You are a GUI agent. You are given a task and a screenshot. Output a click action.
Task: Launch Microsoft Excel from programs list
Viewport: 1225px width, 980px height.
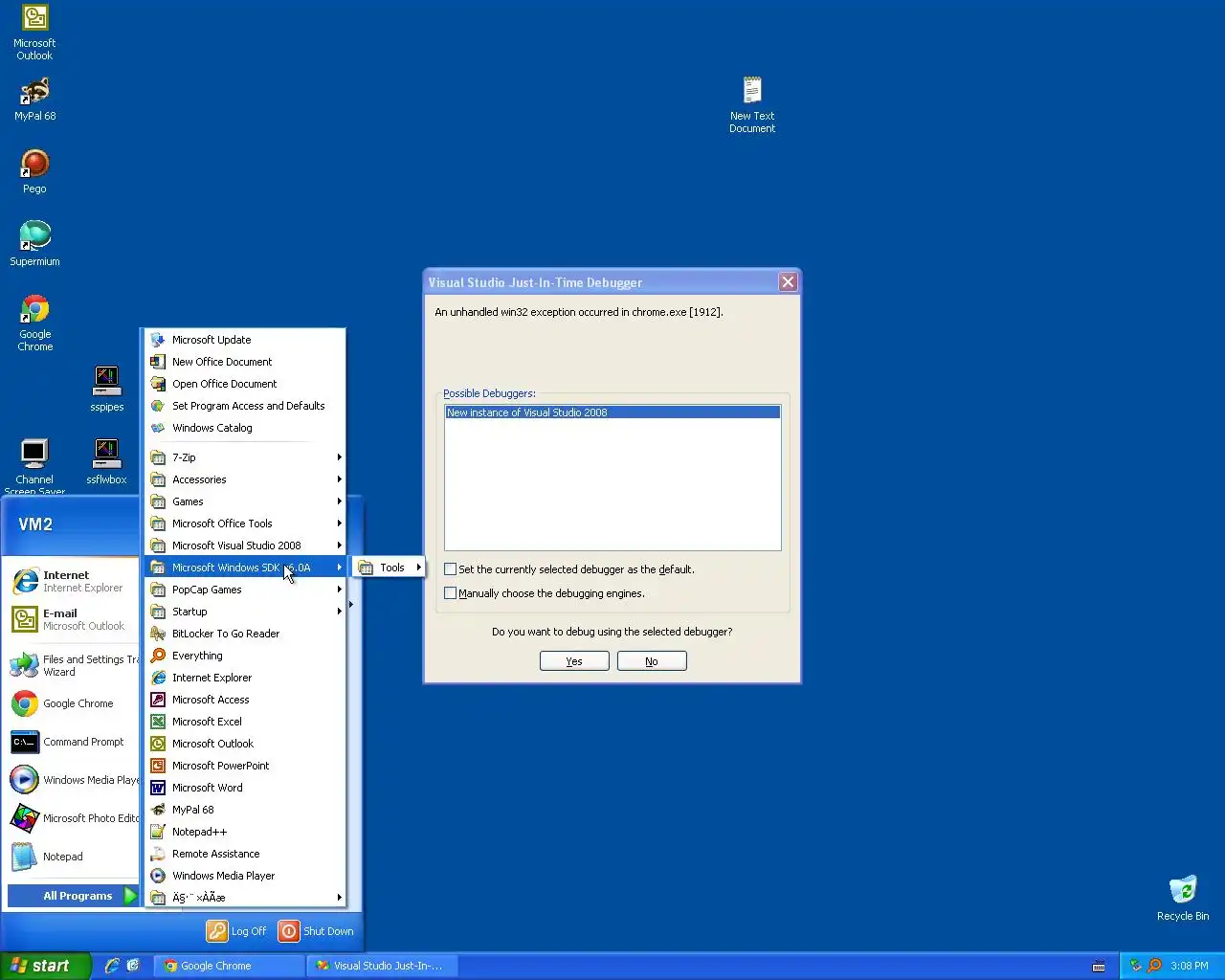click(244, 722)
